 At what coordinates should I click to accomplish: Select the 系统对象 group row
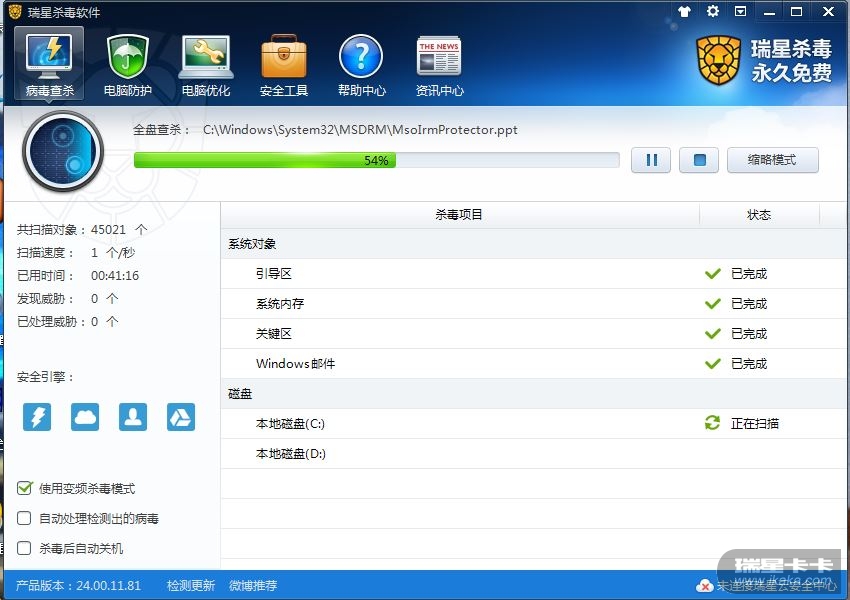pyautogui.click(x=533, y=244)
